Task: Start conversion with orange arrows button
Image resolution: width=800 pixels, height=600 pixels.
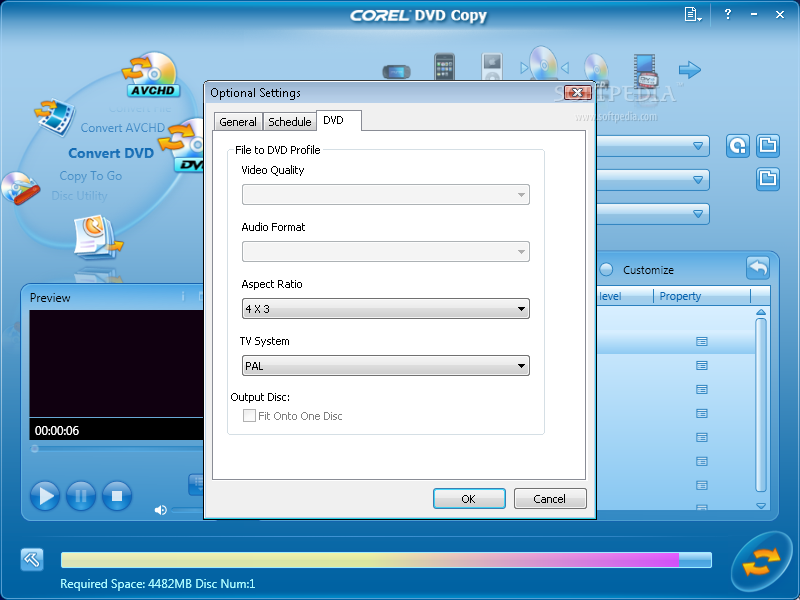Action: pyautogui.click(x=761, y=562)
